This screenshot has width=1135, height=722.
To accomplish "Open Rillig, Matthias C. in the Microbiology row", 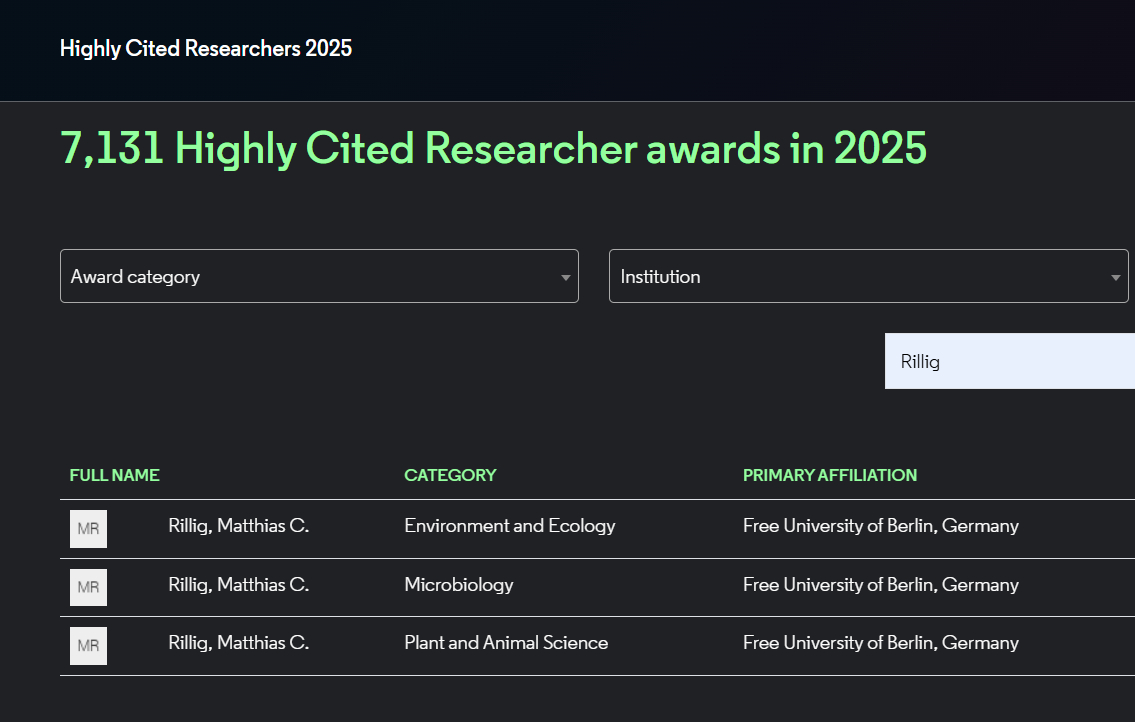I will tap(238, 585).
